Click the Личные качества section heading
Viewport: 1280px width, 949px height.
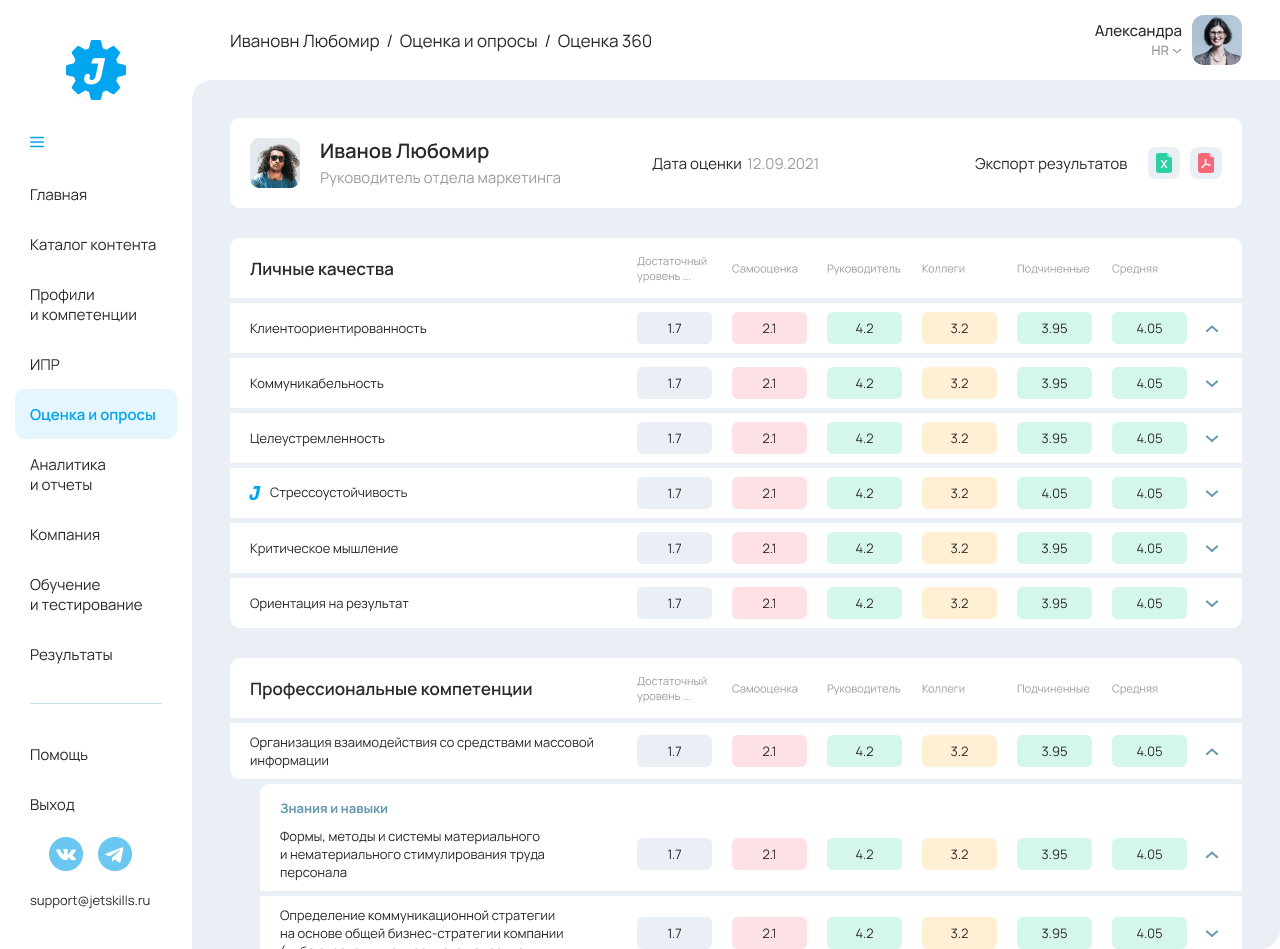click(x=322, y=269)
